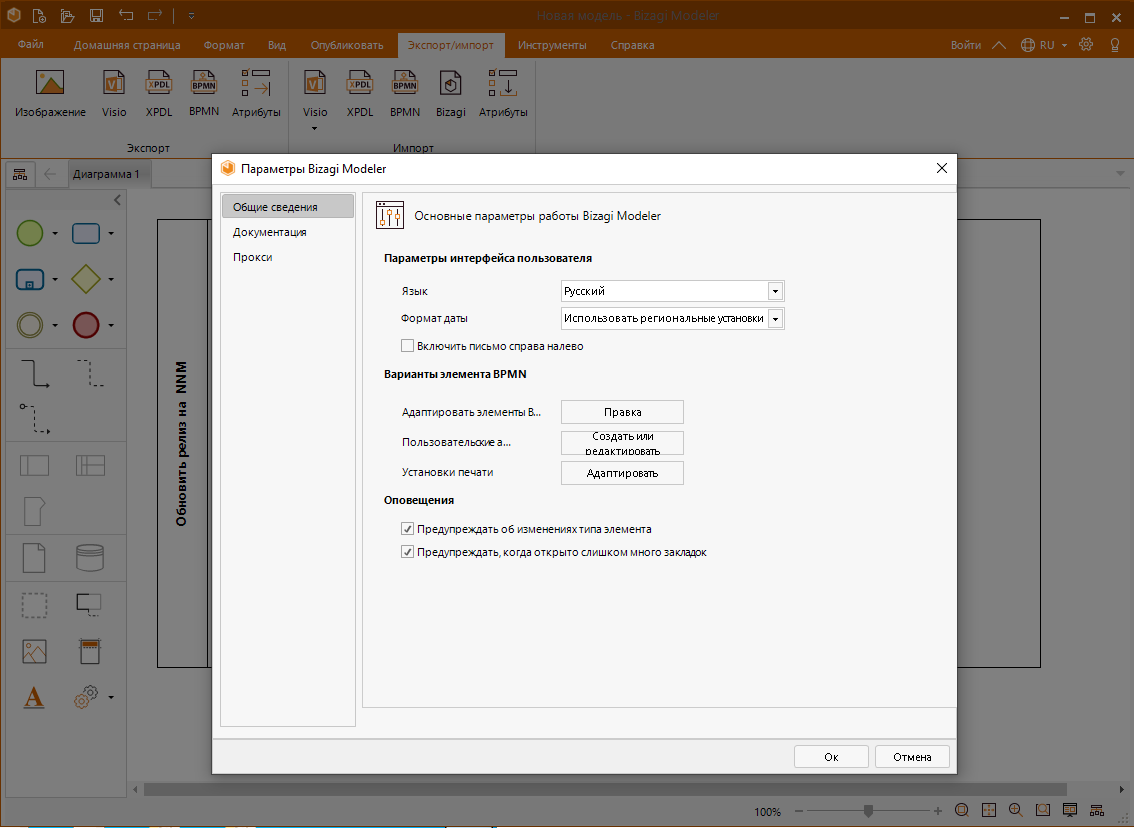This screenshot has width=1134, height=828.
Task: Click the zoom slider handle
Action: 869,811
